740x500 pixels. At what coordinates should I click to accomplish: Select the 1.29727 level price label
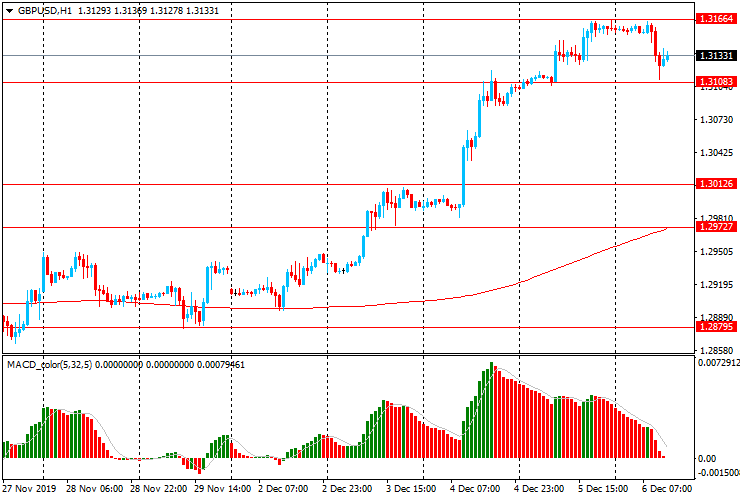pyautogui.click(x=716, y=227)
